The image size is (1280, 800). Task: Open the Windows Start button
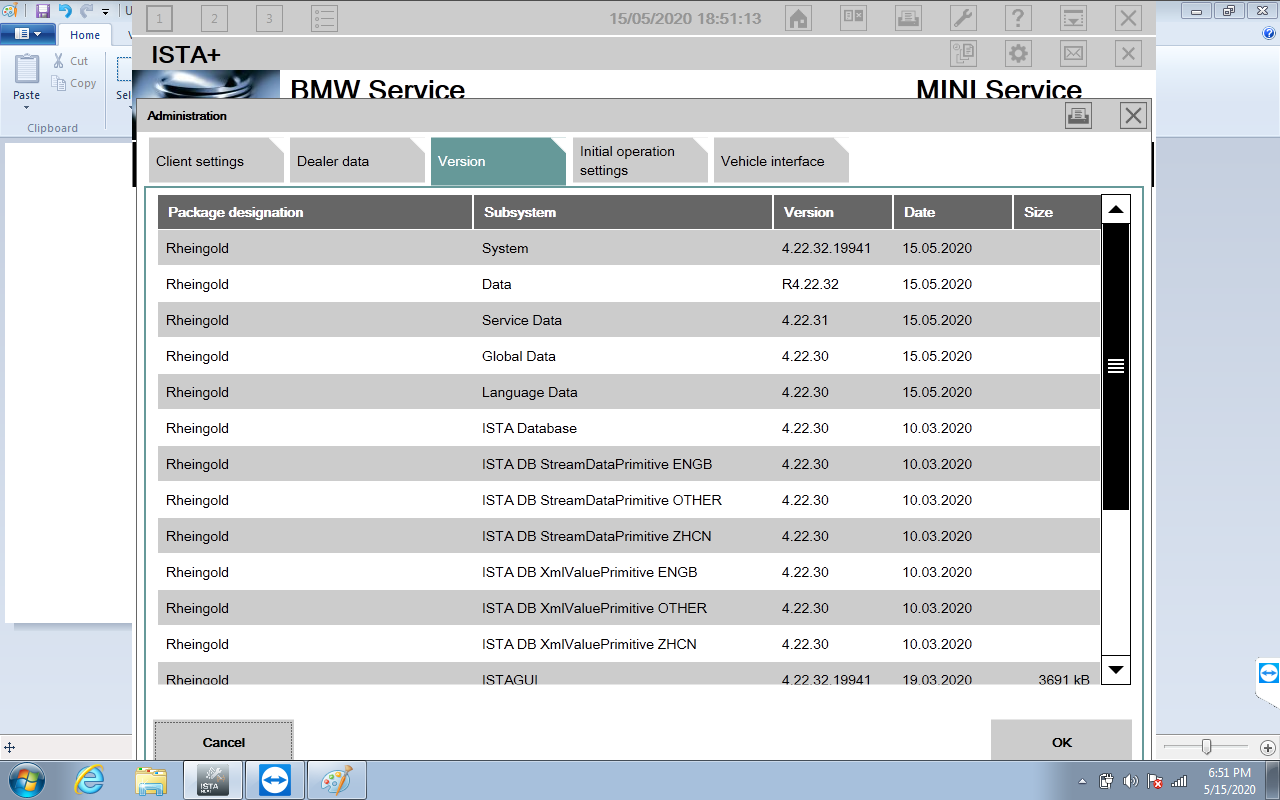point(26,780)
